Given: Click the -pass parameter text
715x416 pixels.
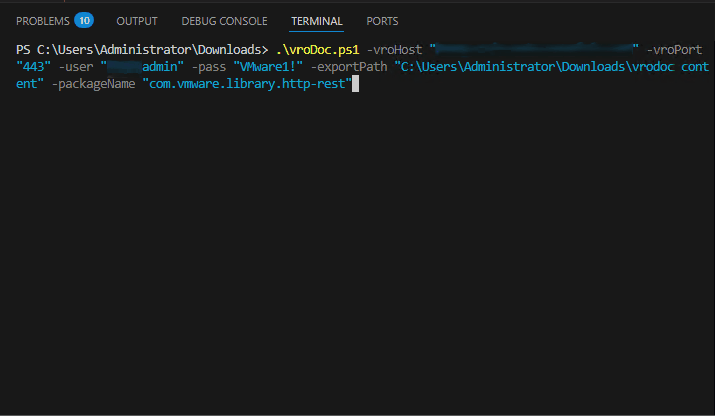Looking at the screenshot, I should click(209, 67).
